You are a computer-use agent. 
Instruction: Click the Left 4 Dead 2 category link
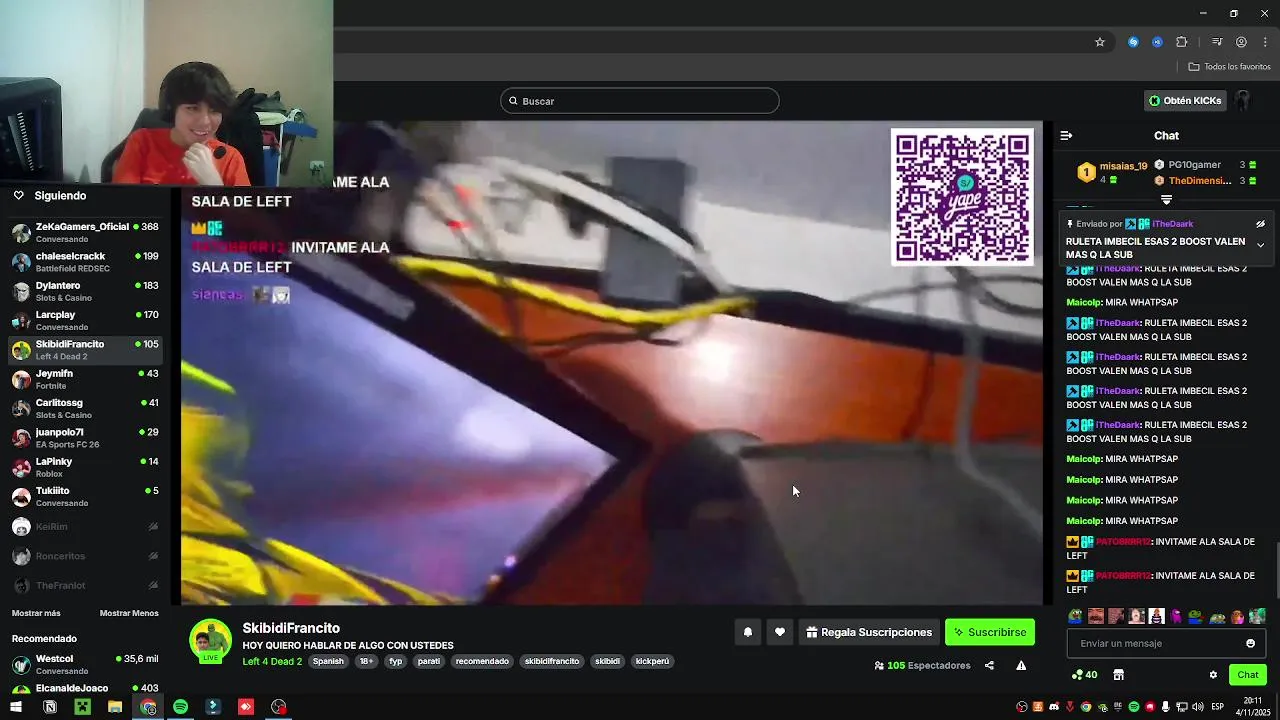(x=272, y=661)
